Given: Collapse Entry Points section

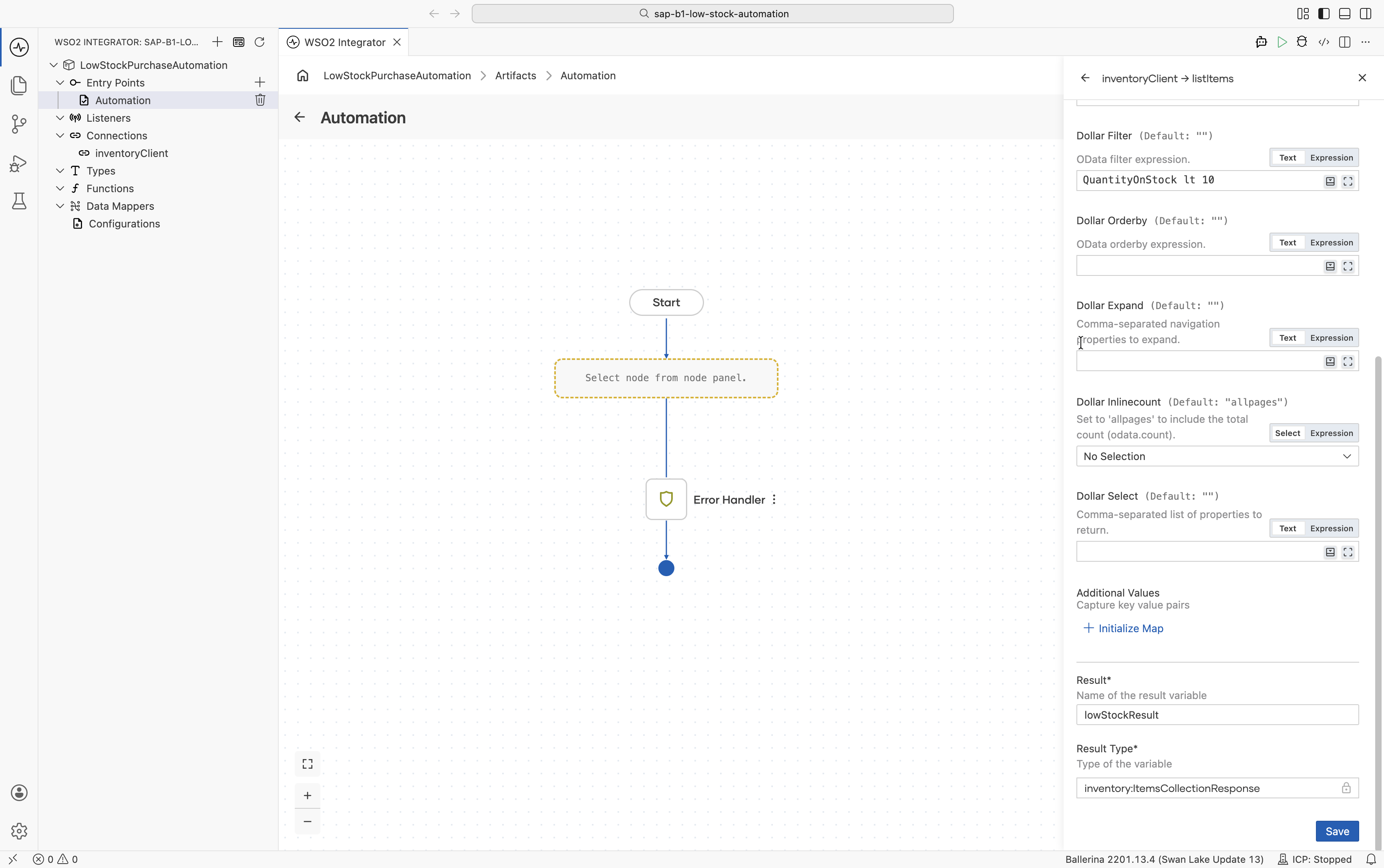Looking at the screenshot, I should click(60, 82).
